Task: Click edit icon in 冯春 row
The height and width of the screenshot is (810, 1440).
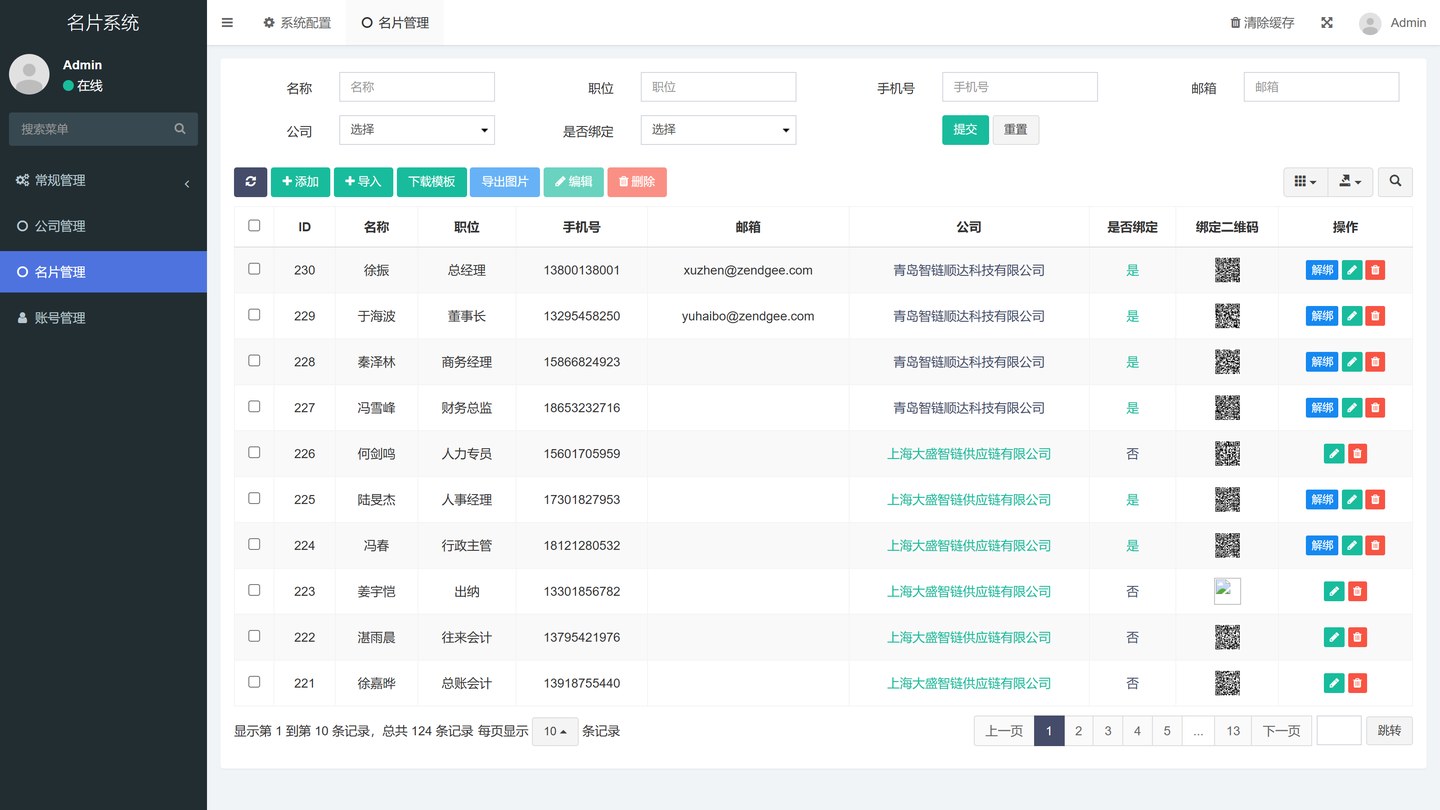Action: click(1352, 546)
